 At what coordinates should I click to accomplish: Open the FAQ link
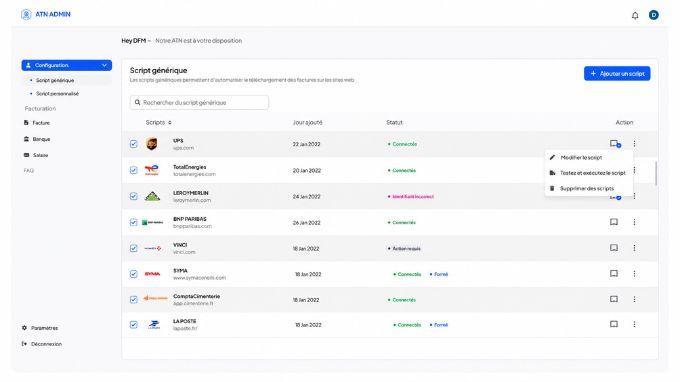[29, 170]
